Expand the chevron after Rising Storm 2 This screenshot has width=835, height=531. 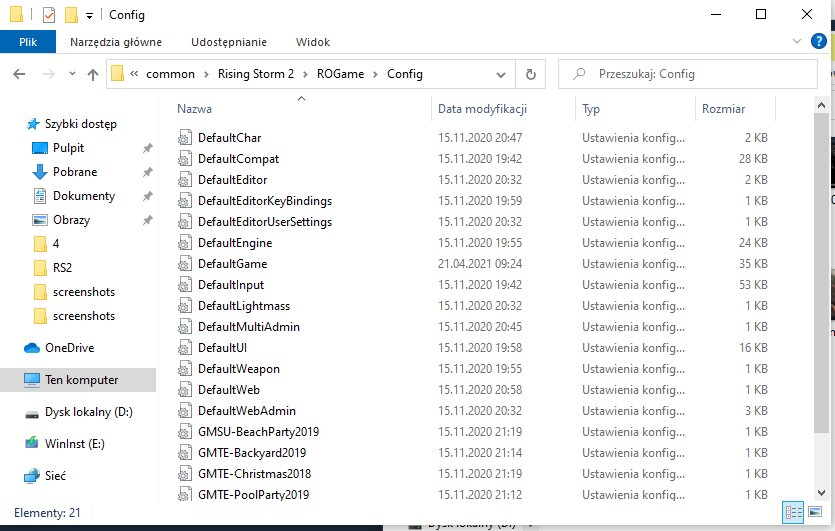305,75
